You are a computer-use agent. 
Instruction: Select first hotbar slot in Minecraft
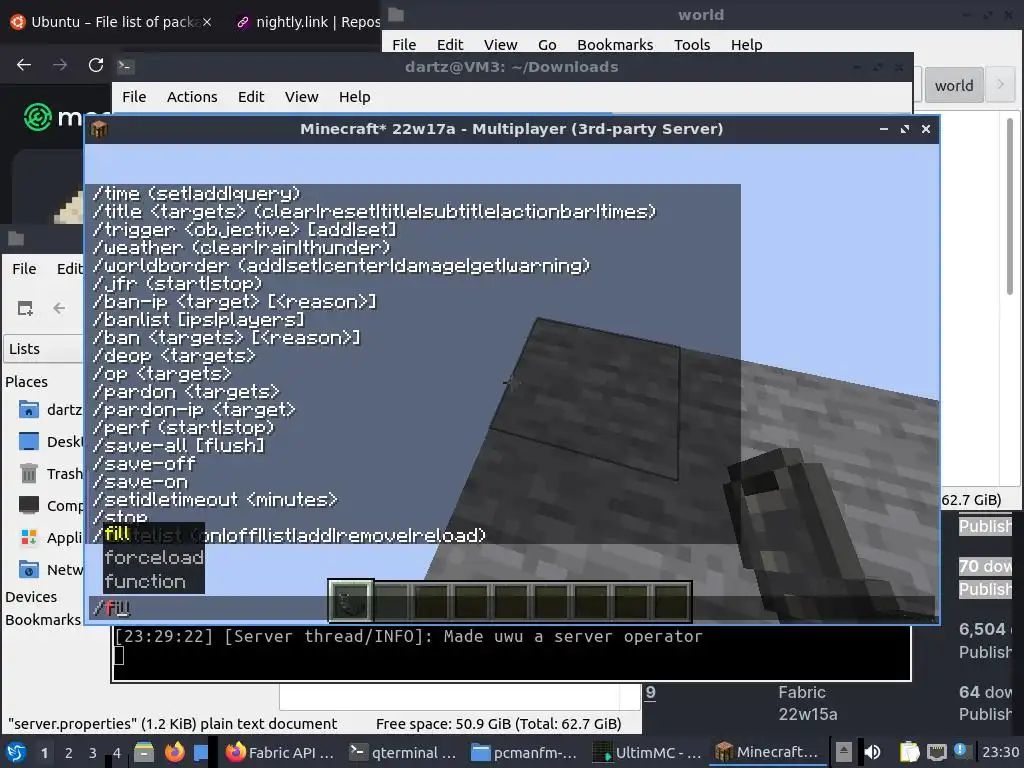point(351,600)
